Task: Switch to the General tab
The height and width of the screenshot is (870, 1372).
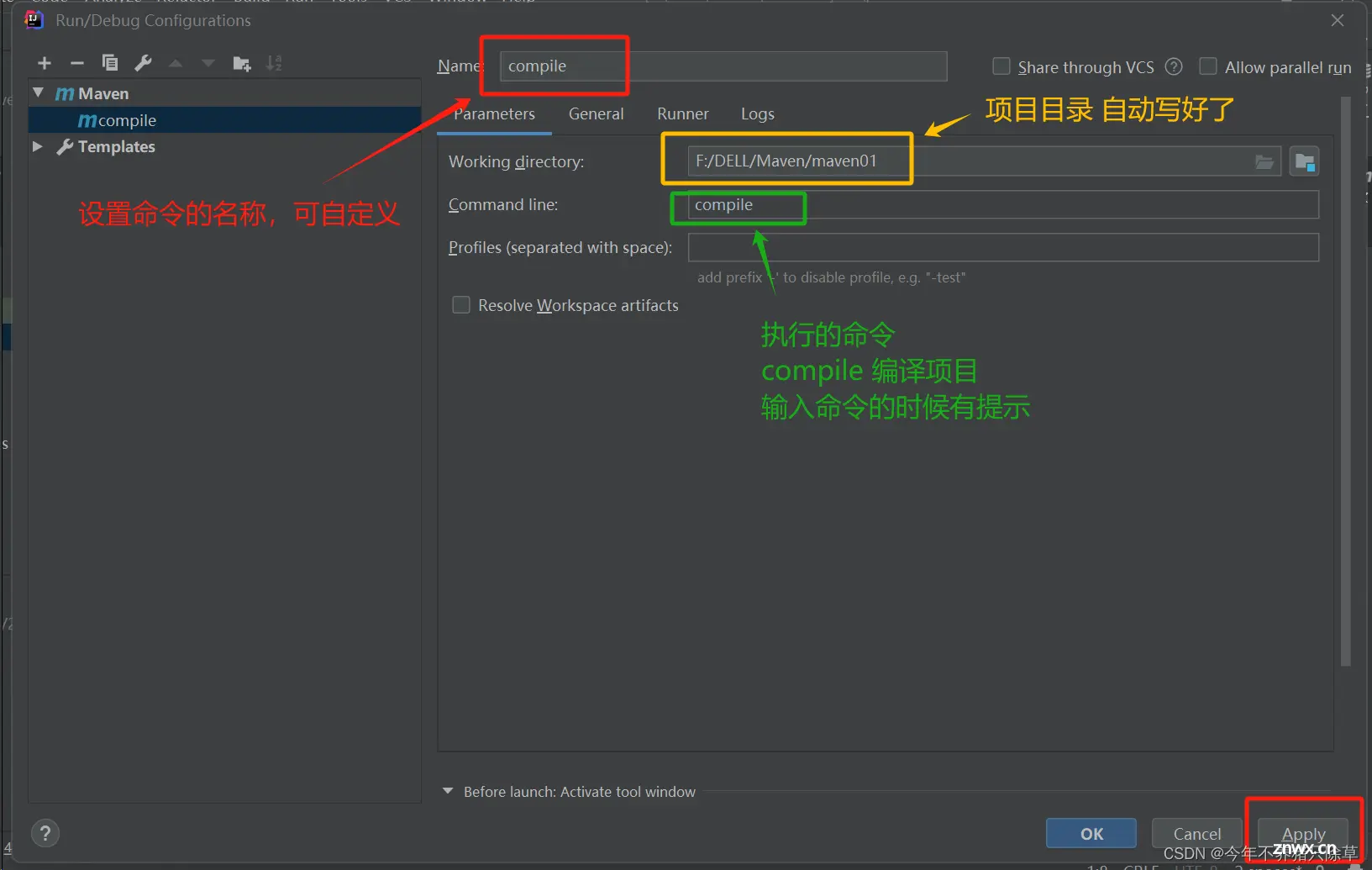Action: pyautogui.click(x=597, y=114)
